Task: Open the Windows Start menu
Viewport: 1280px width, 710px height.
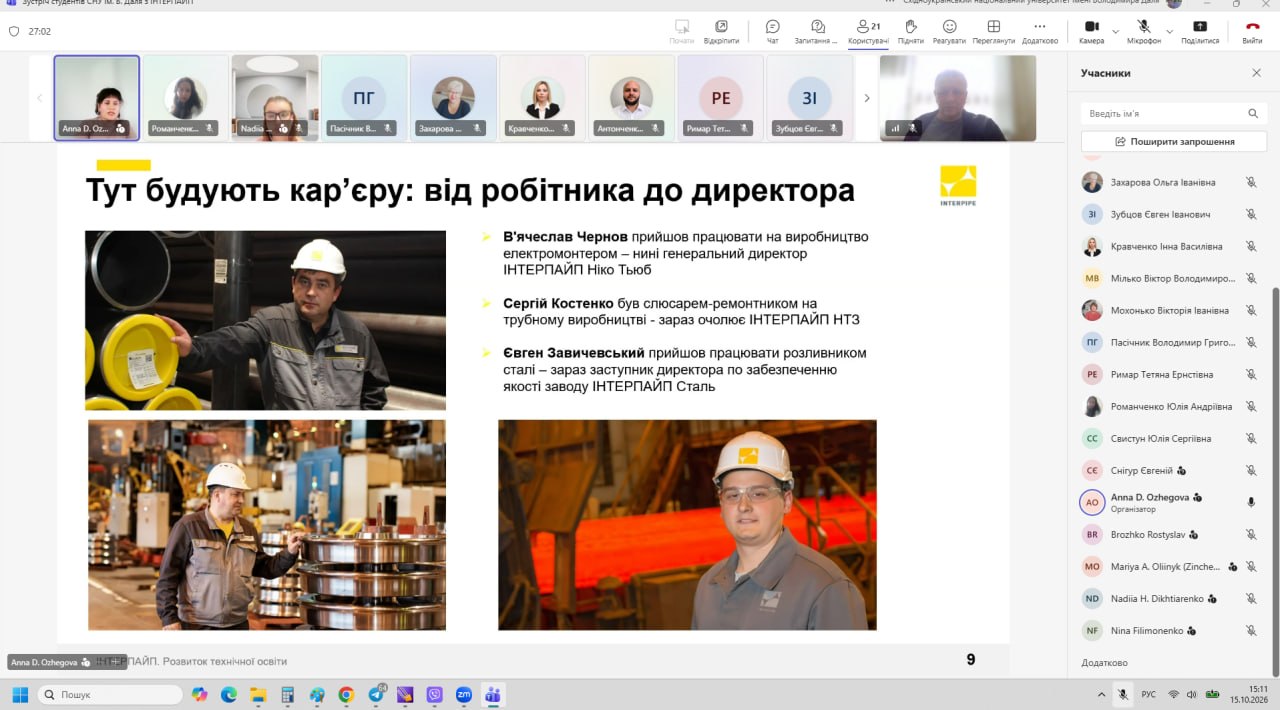Action: tap(20, 694)
